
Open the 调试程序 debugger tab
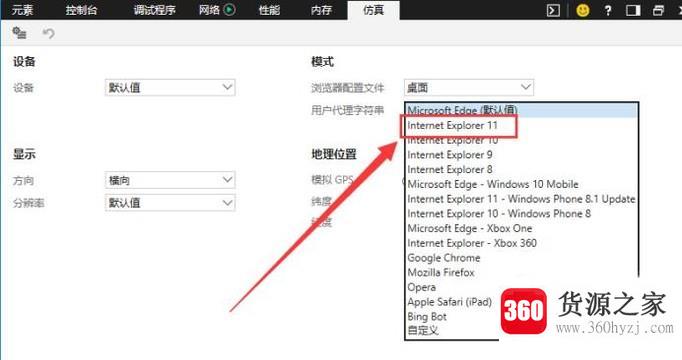click(x=154, y=10)
